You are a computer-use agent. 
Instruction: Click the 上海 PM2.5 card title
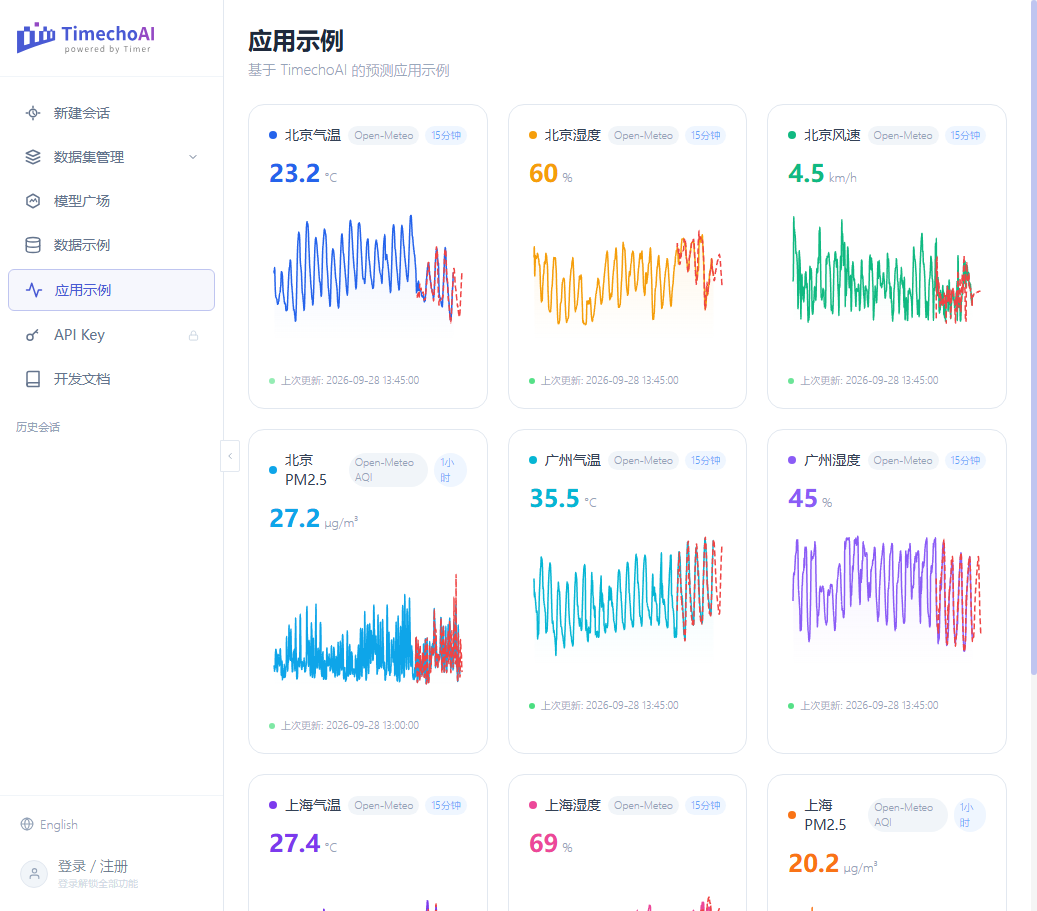tap(825, 815)
